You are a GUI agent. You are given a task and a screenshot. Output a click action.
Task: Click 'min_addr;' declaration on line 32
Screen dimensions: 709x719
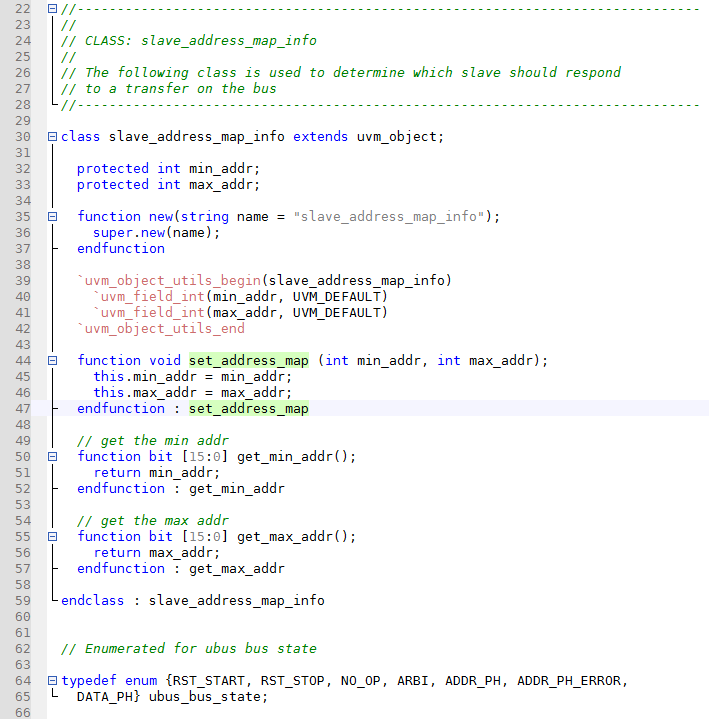[x=224, y=169]
